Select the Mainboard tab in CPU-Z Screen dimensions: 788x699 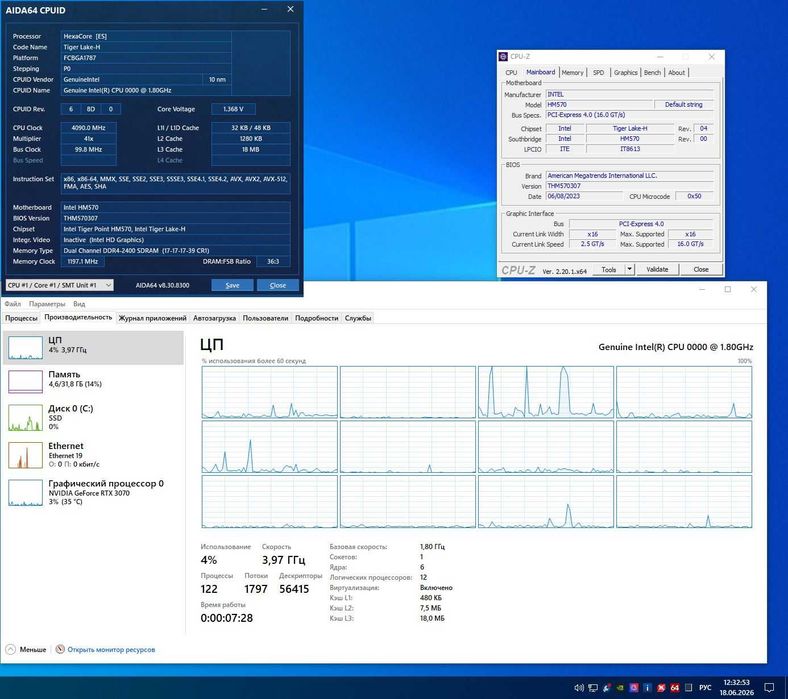click(540, 72)
